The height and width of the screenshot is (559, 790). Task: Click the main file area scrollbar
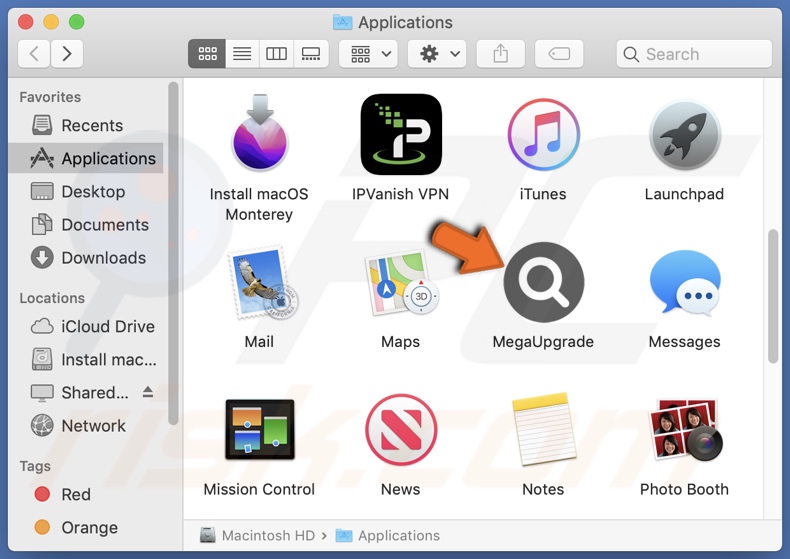tap(773, 296)
